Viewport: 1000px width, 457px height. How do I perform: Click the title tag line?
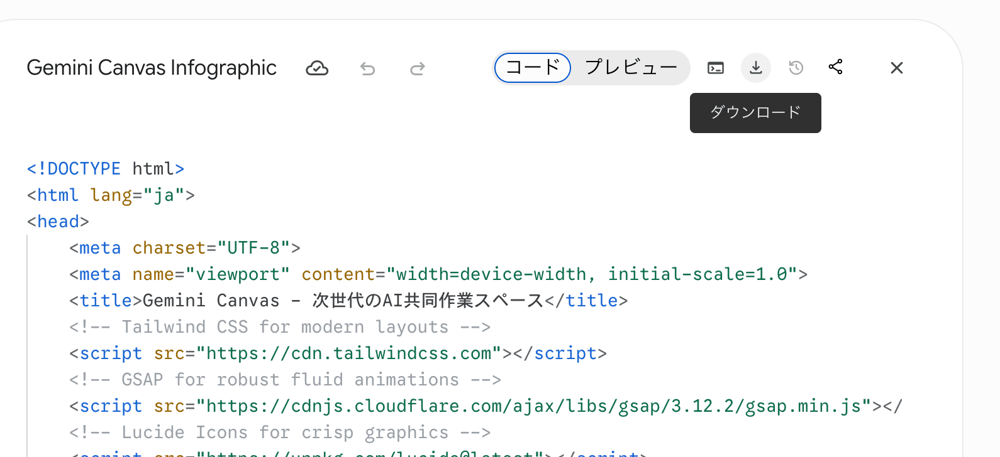[x=349, y=301]
